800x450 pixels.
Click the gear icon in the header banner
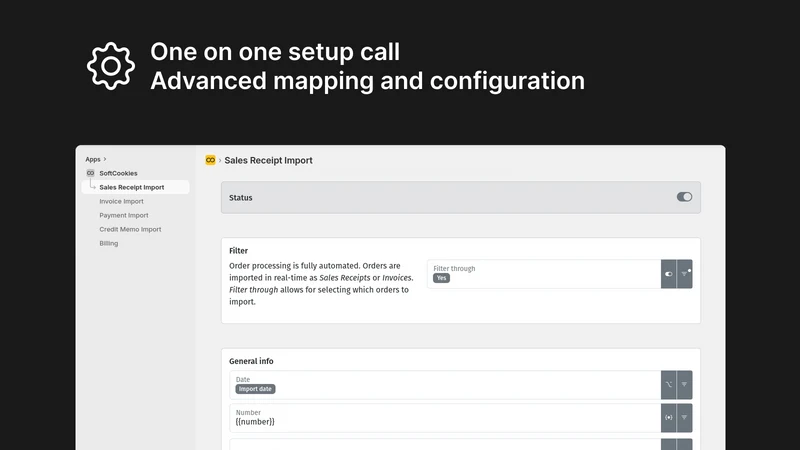pos(111,66)
